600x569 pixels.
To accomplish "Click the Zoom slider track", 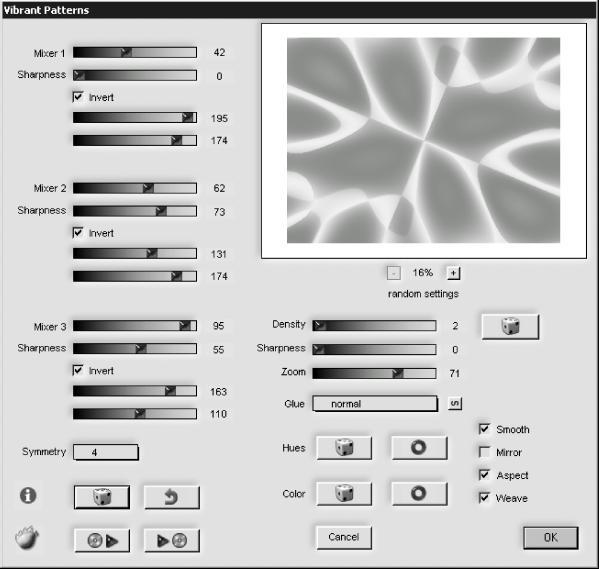I will click(x=374, y=373).
